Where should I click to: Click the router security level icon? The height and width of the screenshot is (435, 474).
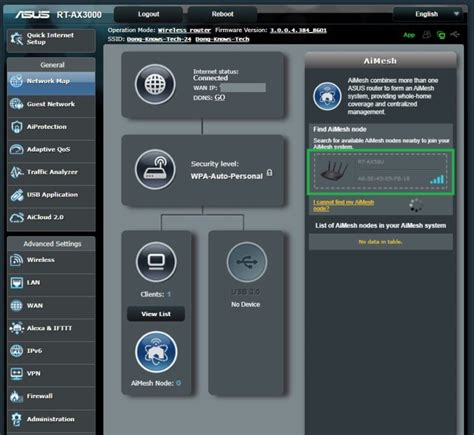tap(155, 170)
